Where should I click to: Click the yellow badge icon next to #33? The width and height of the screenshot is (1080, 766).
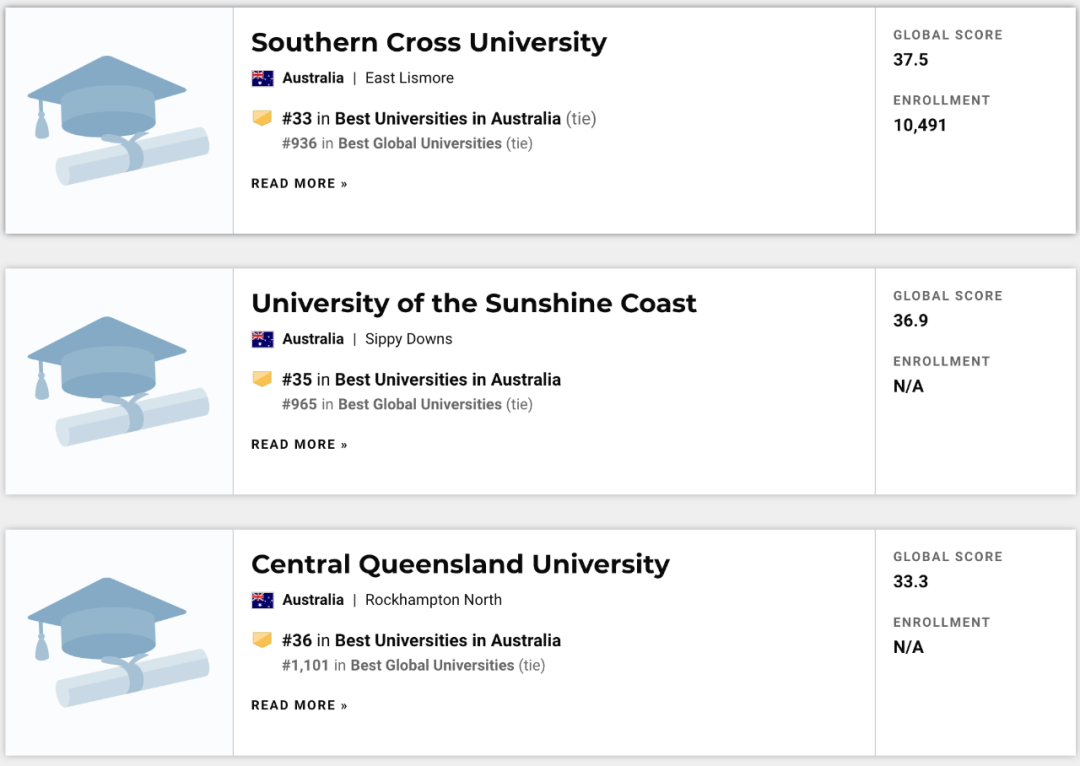pyautogui.click(x=262, y=118)
